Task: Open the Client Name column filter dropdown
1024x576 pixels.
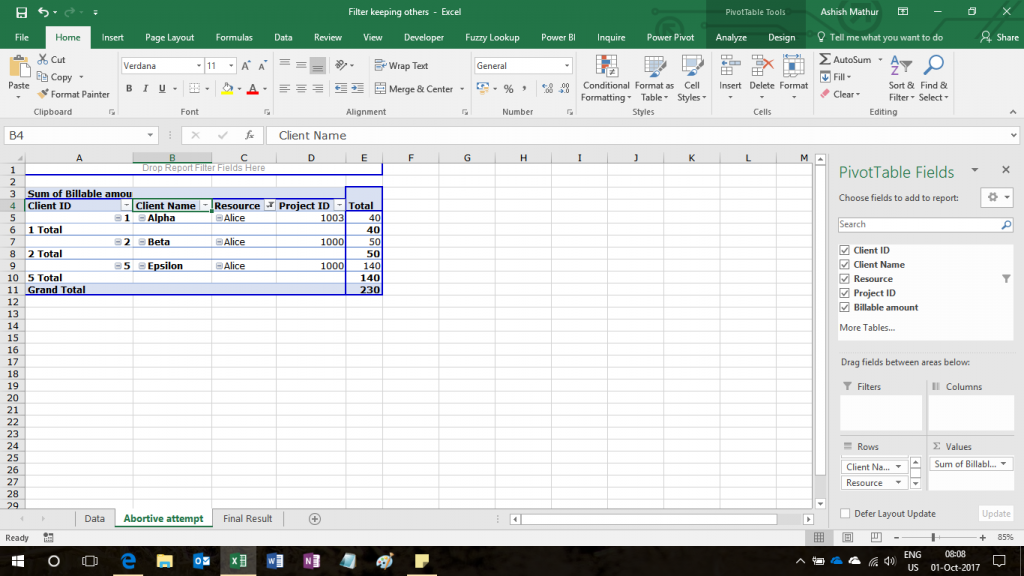Action: (x=205, y=206)
